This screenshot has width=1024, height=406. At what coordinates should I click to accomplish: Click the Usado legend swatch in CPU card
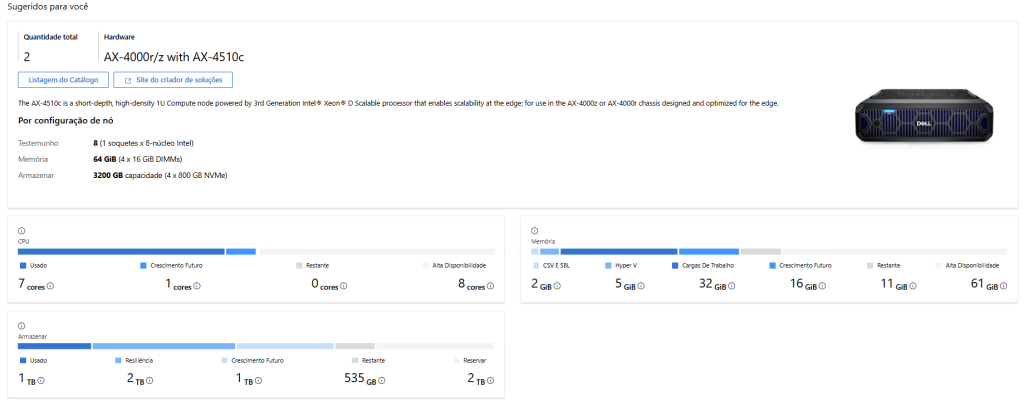pos(23,266)
